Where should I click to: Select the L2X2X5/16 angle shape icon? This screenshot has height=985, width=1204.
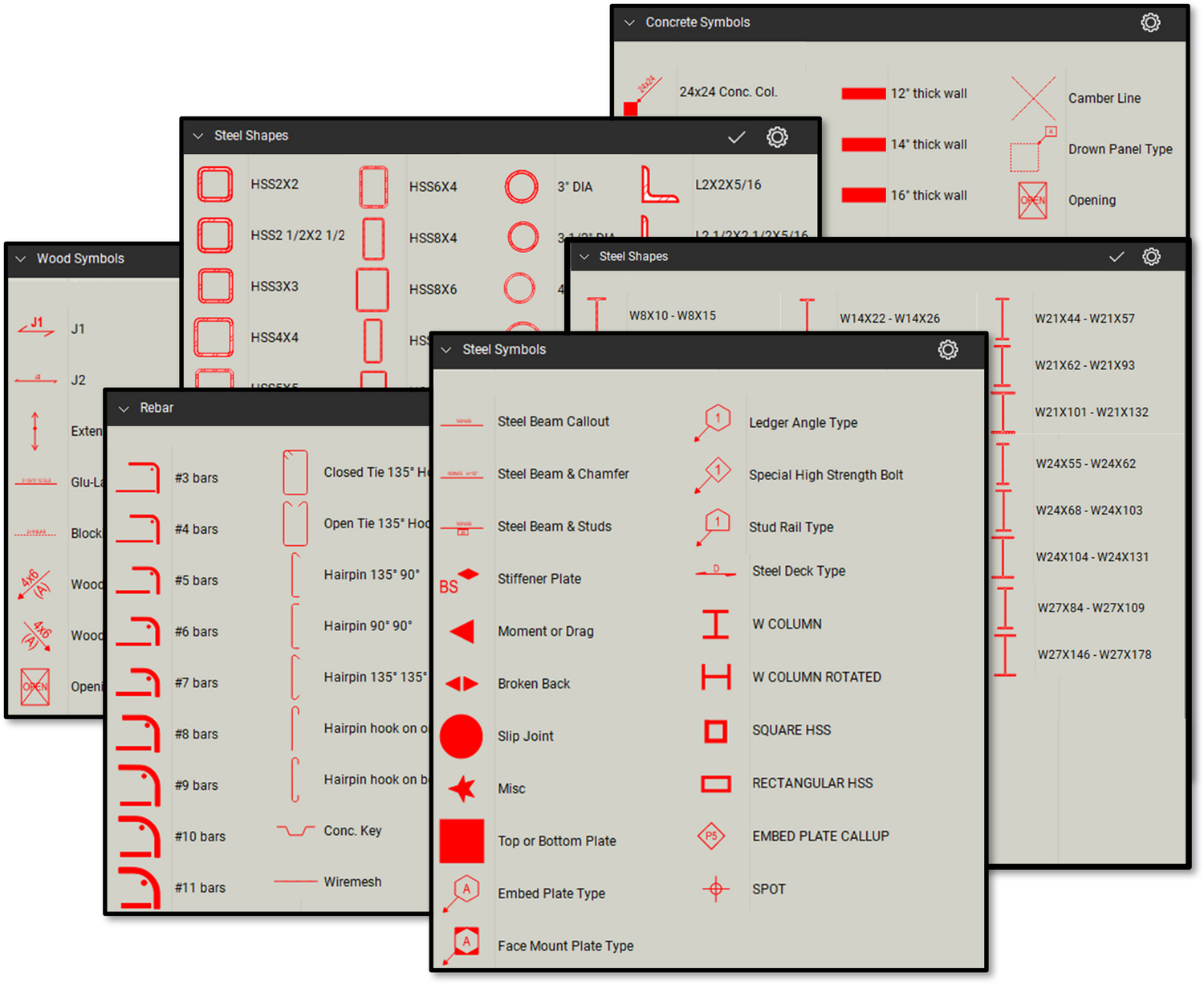click(x=659, y=185)
